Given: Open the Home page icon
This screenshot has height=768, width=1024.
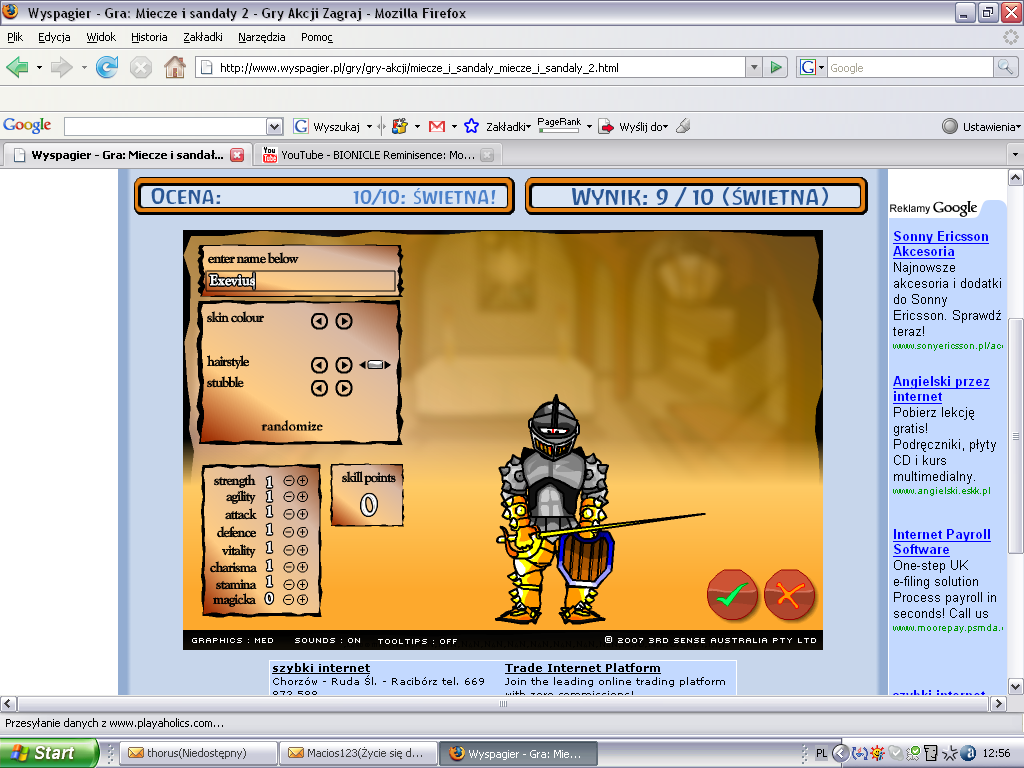Looking at the screenshot, I should 174,67.
